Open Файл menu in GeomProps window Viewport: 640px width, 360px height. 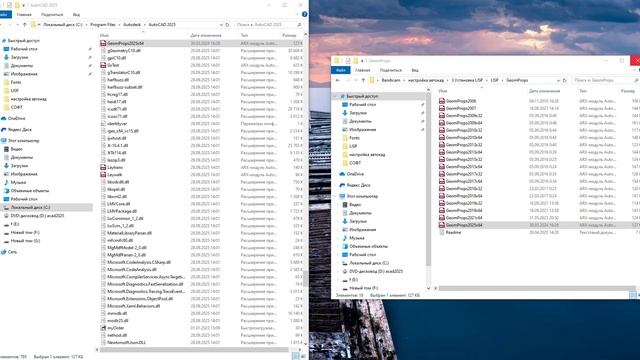pyautogui.click(x=341, y=70)
